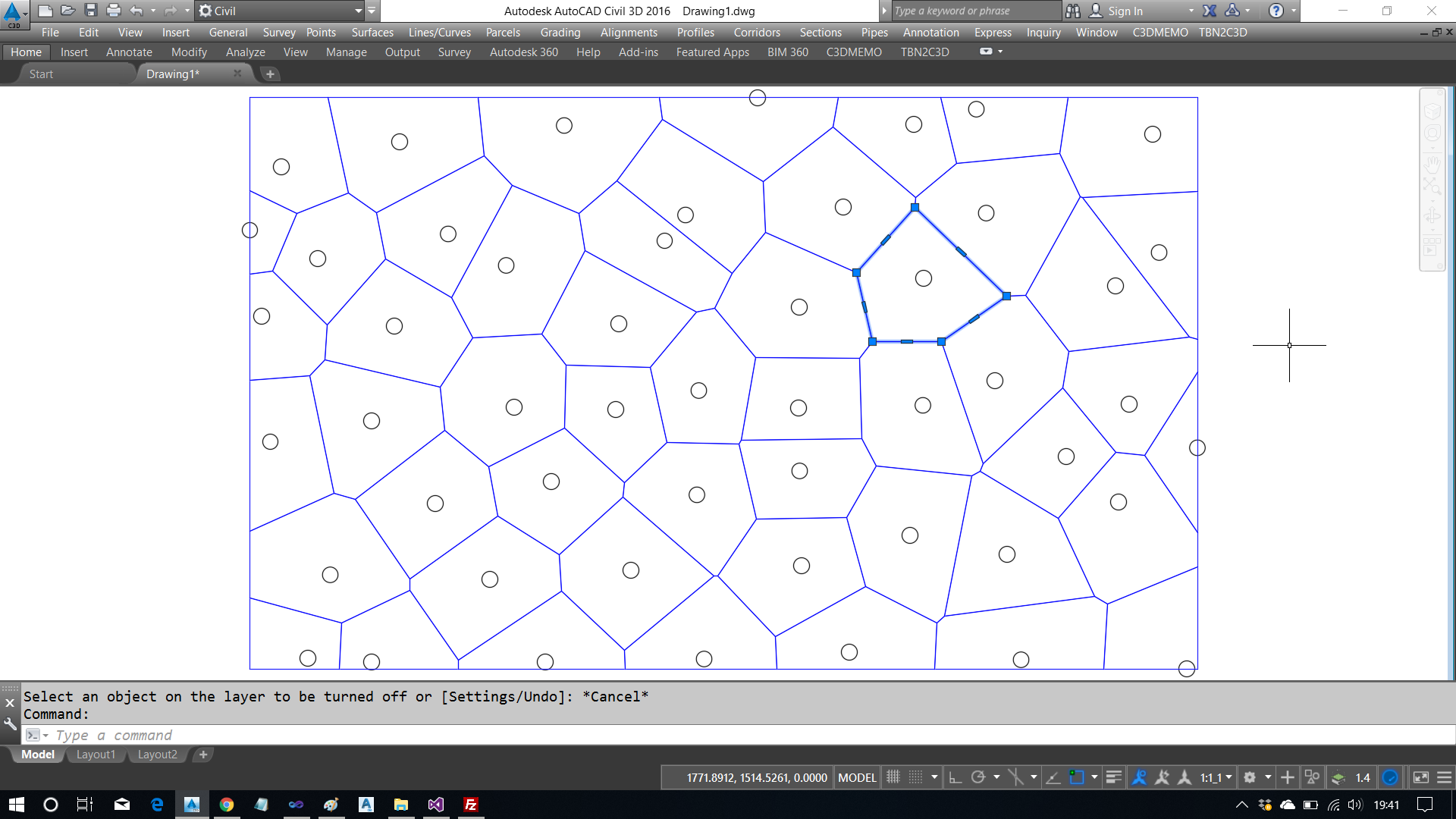The height and width of the screenshot is (819, 1456).
Task: Click the Save icon in quick access toolbar
Action: tap(91, 11)
